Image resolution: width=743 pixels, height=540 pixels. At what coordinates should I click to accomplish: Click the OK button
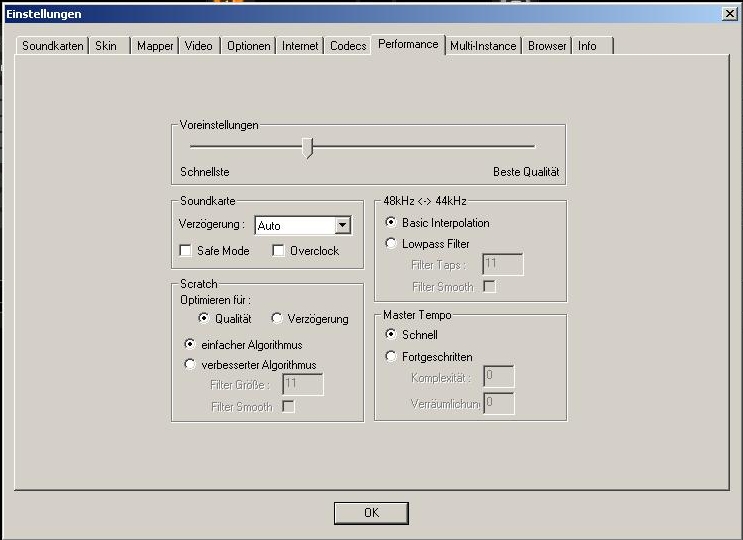371,512
